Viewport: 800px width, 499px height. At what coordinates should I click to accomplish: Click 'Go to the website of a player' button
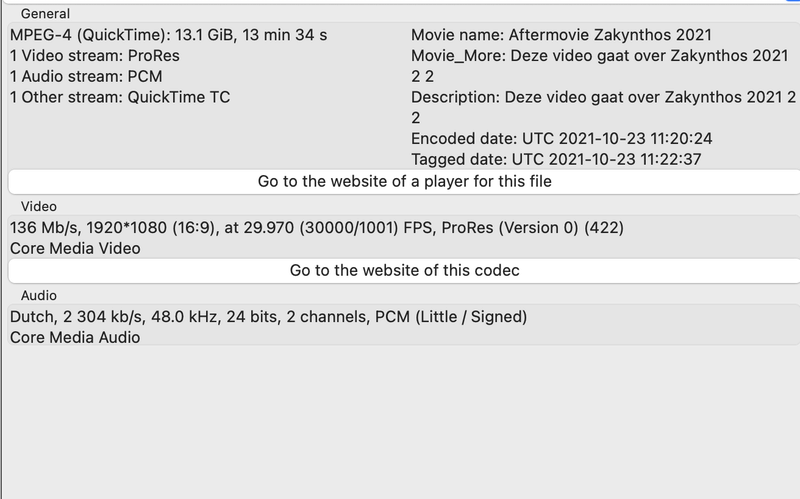click(404, 182)
